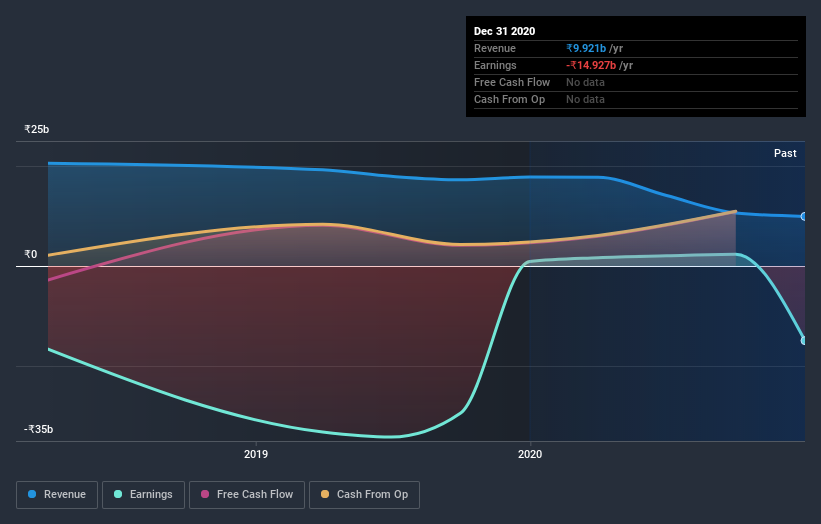The height and width of the screenshot is (524, 821).
Task: Click the Free Cash Flow row label in tooltip
Action: coord(512,82)
